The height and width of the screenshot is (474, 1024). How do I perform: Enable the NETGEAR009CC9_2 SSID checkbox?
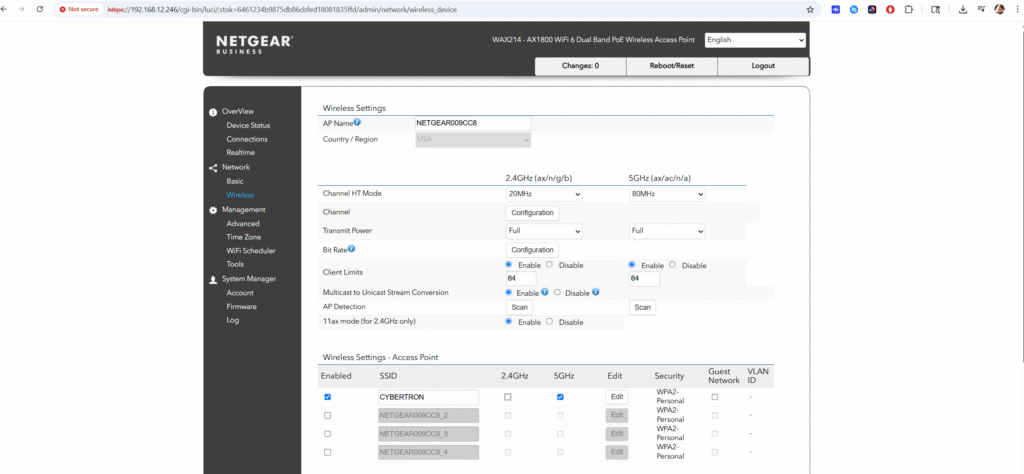(x=327, y=415)
